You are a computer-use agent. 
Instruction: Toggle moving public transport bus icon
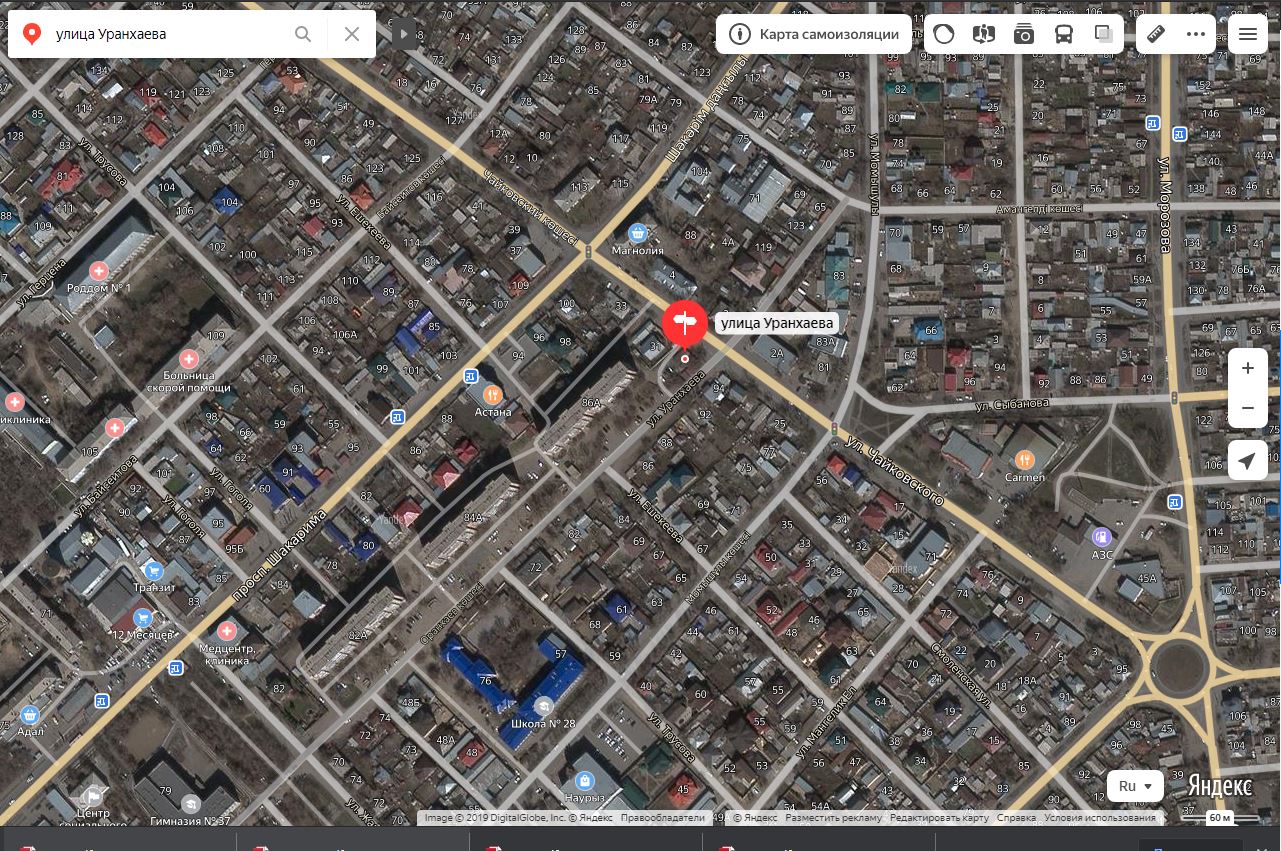coord(1064,34)
